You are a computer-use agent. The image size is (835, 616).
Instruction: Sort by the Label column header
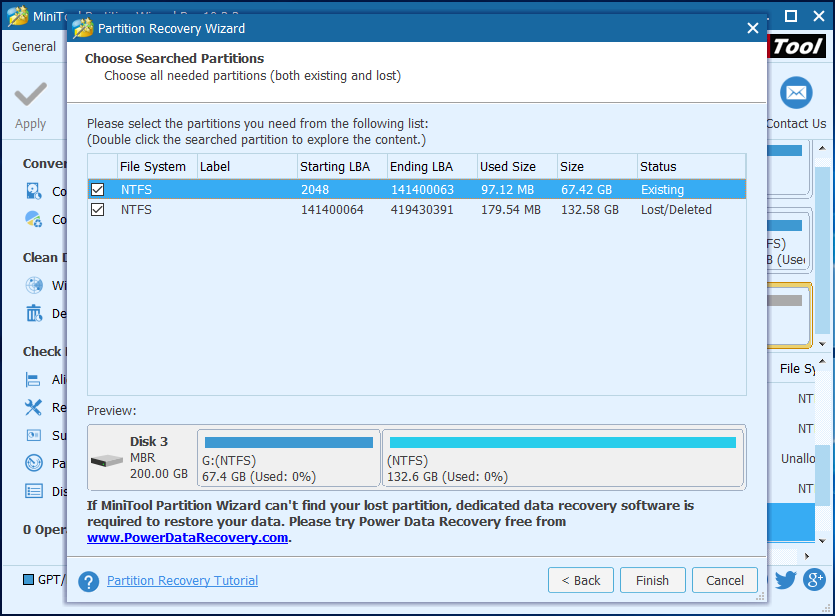click(x=247, y=167)
